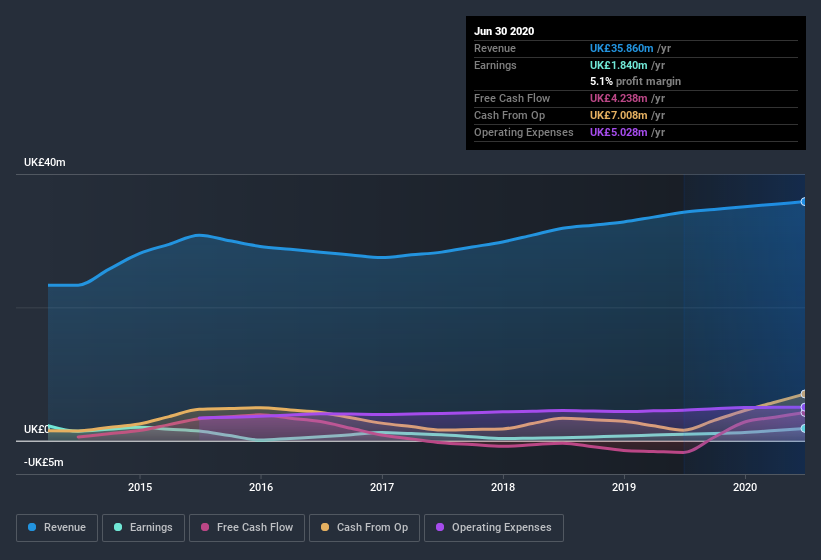Screen dimensions: 821x560
Task: Click the UK£35.860m revenue value
Action: (x=622, y=48)
